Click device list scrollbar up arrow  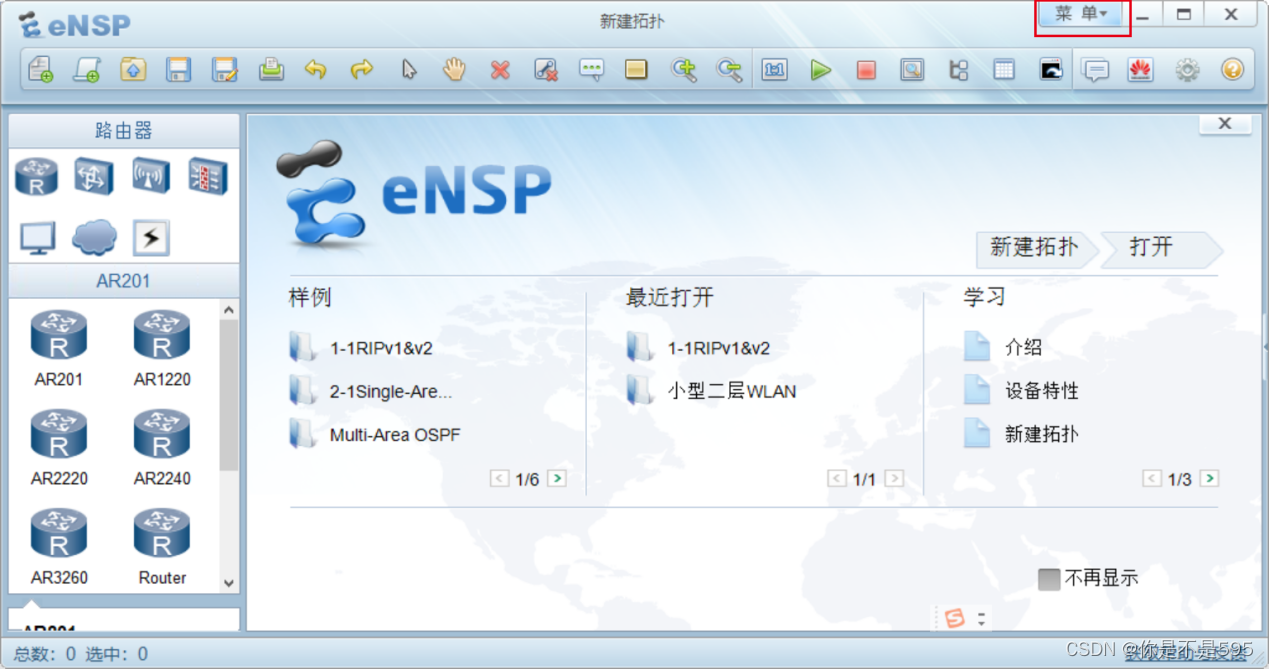click(x=229, y=311)
